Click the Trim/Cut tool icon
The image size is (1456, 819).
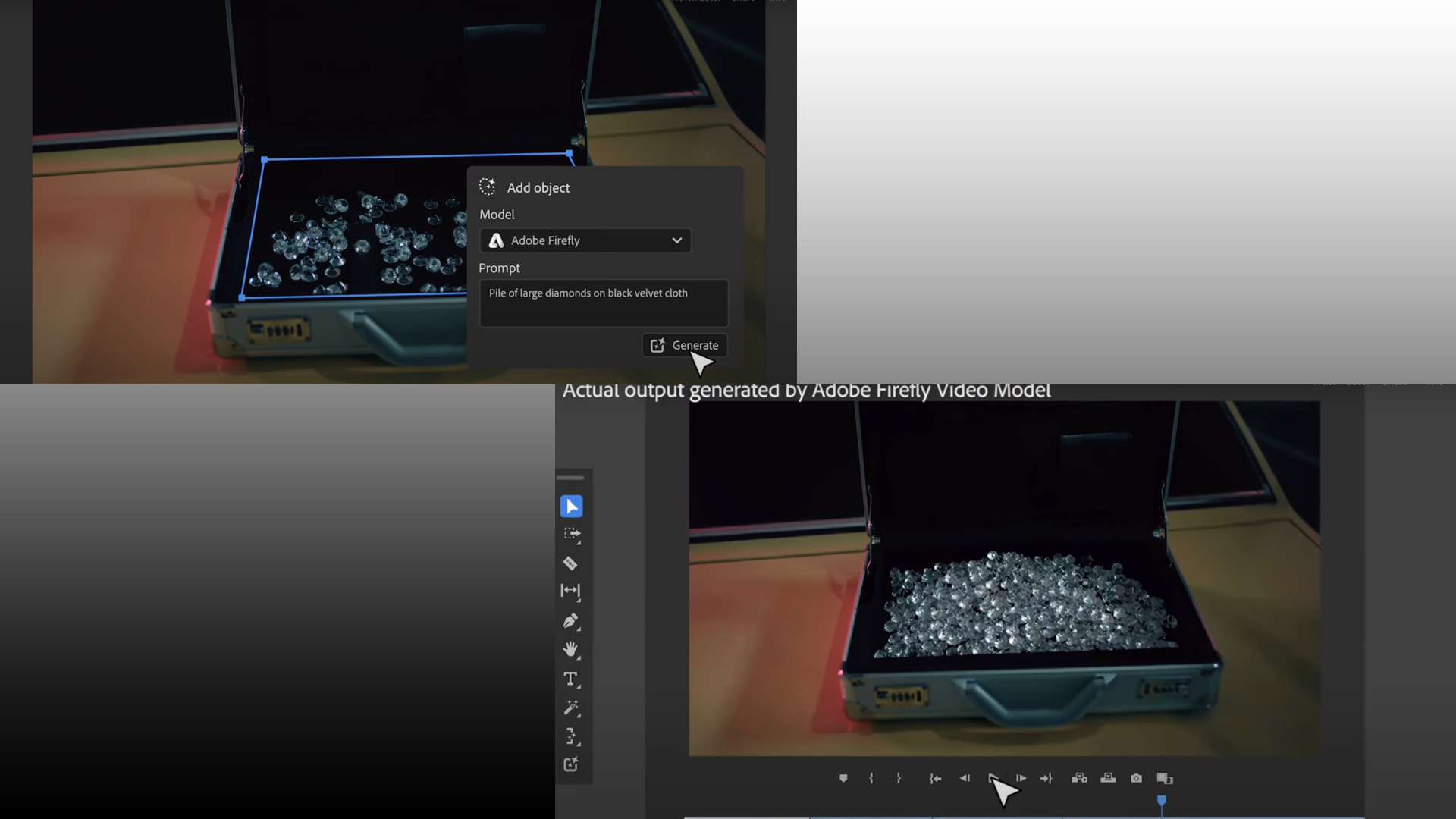(x=571, y=563)
